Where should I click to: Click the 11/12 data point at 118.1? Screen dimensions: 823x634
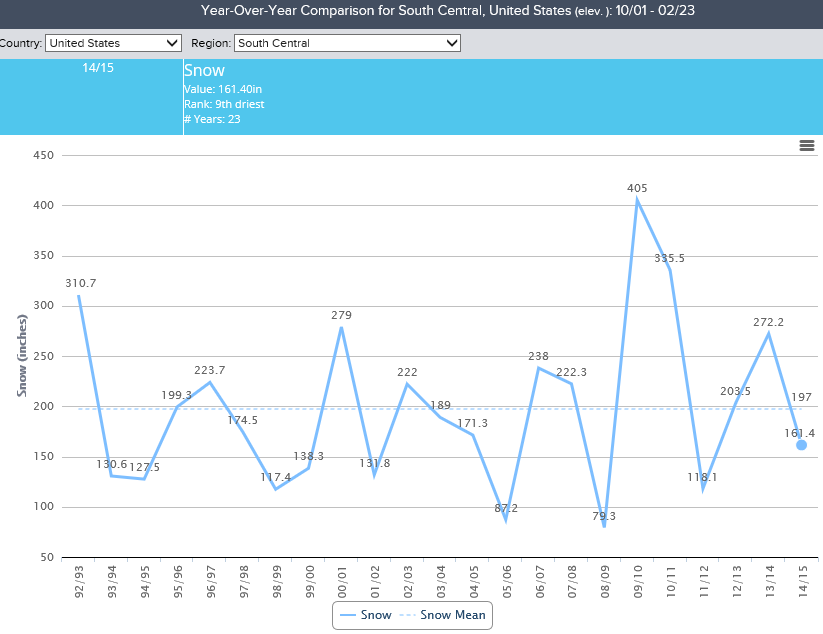(x=703, y=488)
